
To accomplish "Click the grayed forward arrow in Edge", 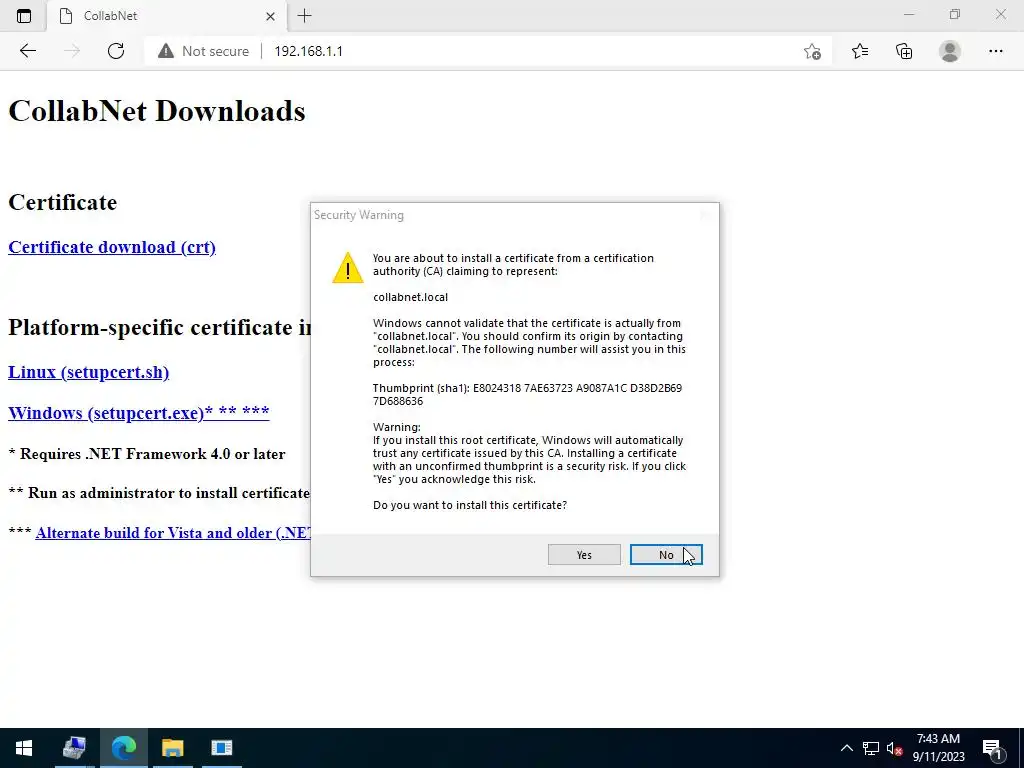I will pos(72,51).
